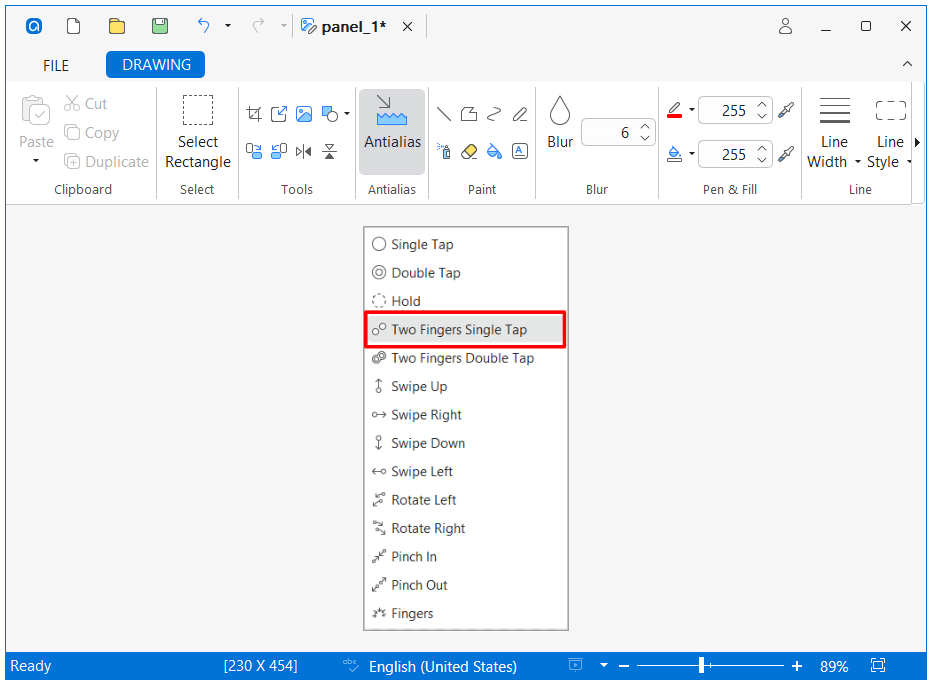932x685 pixels.
Task: Open the undo history dropdown arrow
Action: click(x=228, y=26)
